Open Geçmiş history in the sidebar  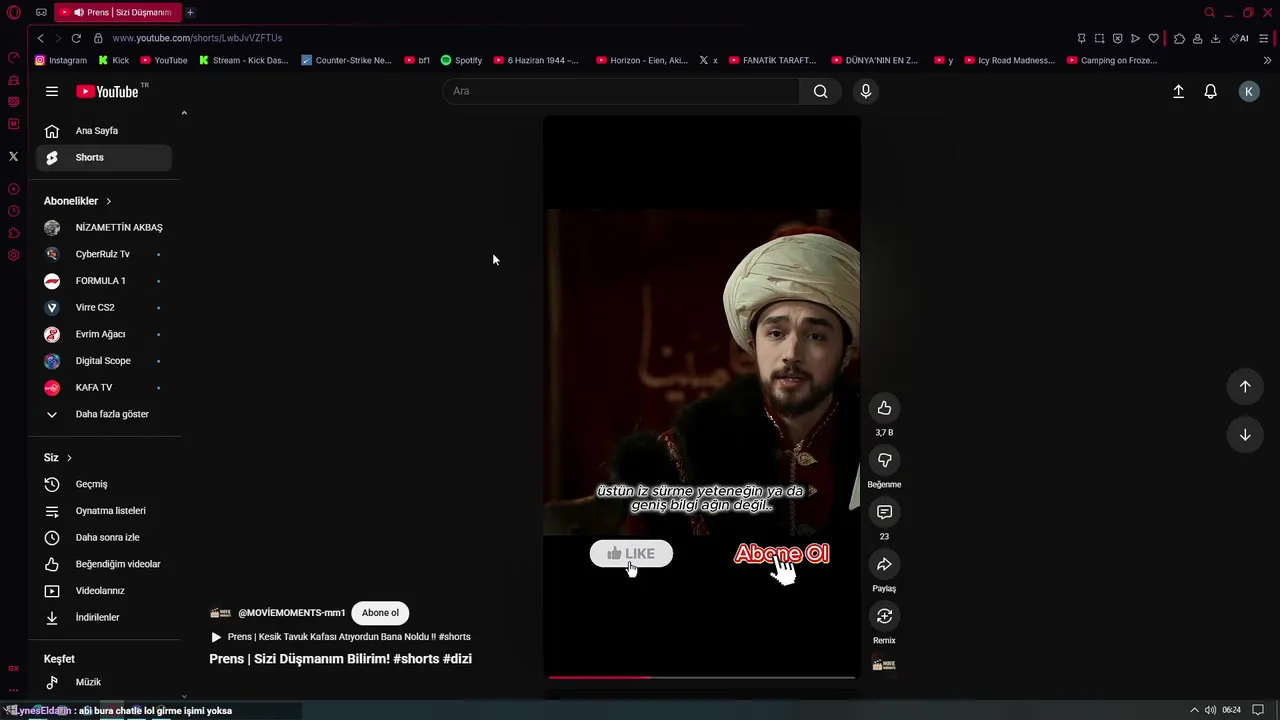(x=104, y=484)
